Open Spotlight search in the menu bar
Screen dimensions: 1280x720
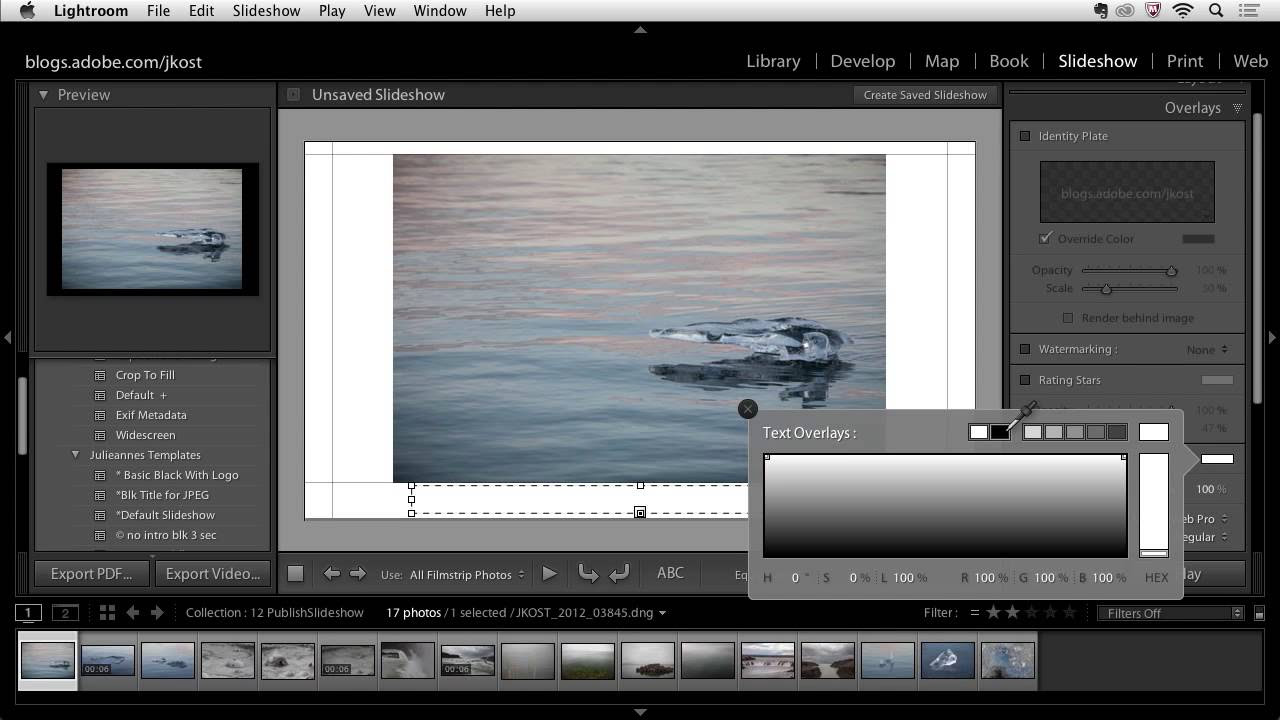coord(1217,11)
